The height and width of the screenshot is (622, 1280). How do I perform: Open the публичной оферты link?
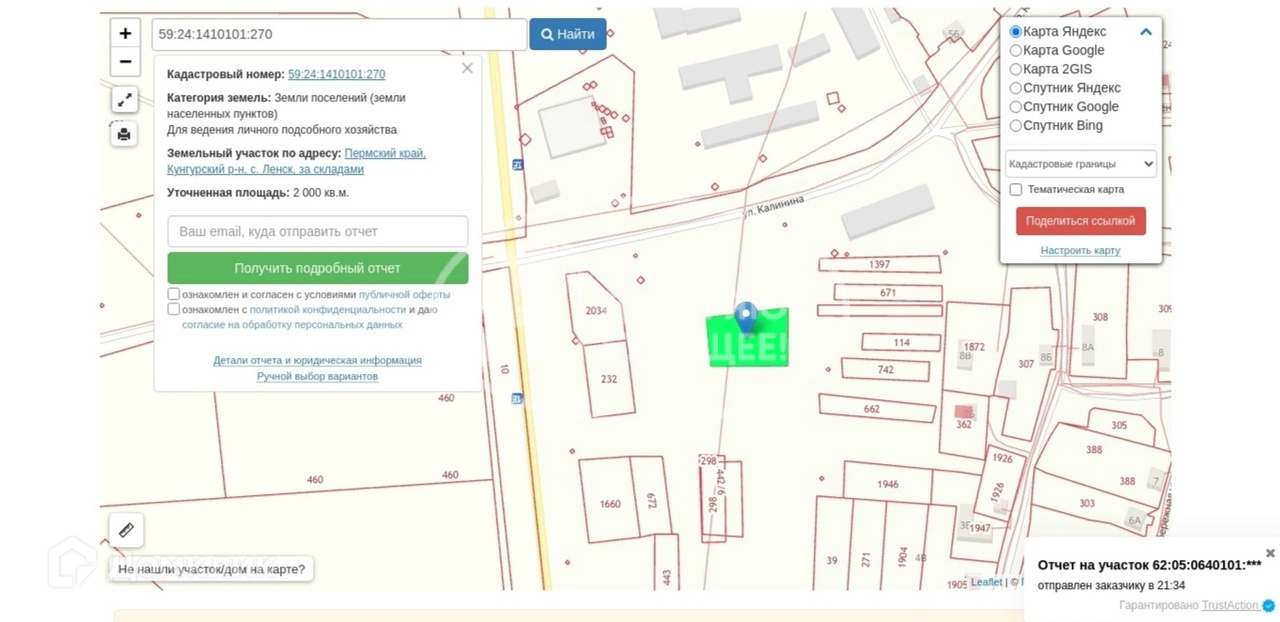coord(404,295)
